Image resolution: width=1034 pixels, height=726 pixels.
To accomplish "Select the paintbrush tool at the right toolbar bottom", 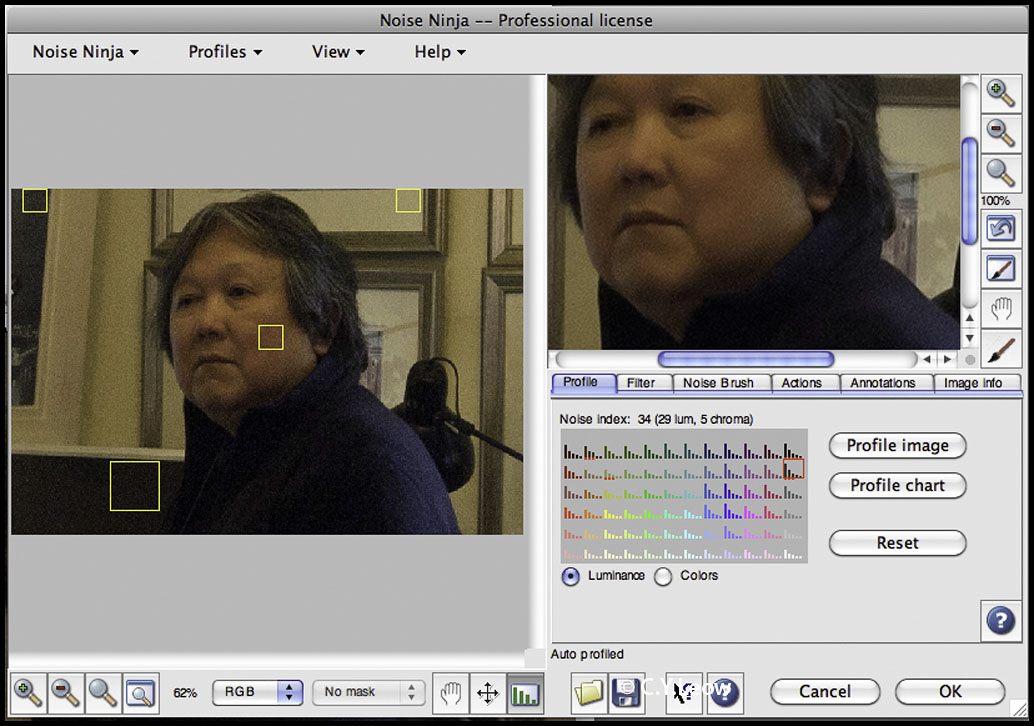I will tap(1001, 349).
